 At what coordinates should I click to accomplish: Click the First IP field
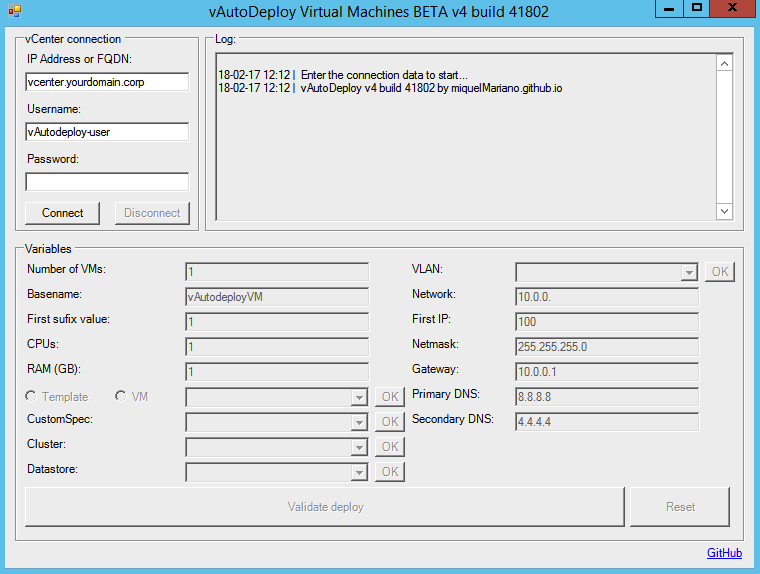607,322
